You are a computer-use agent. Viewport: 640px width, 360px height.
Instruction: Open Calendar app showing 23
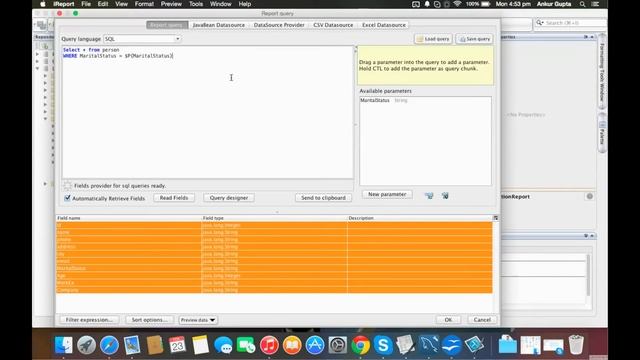(177, 345)
